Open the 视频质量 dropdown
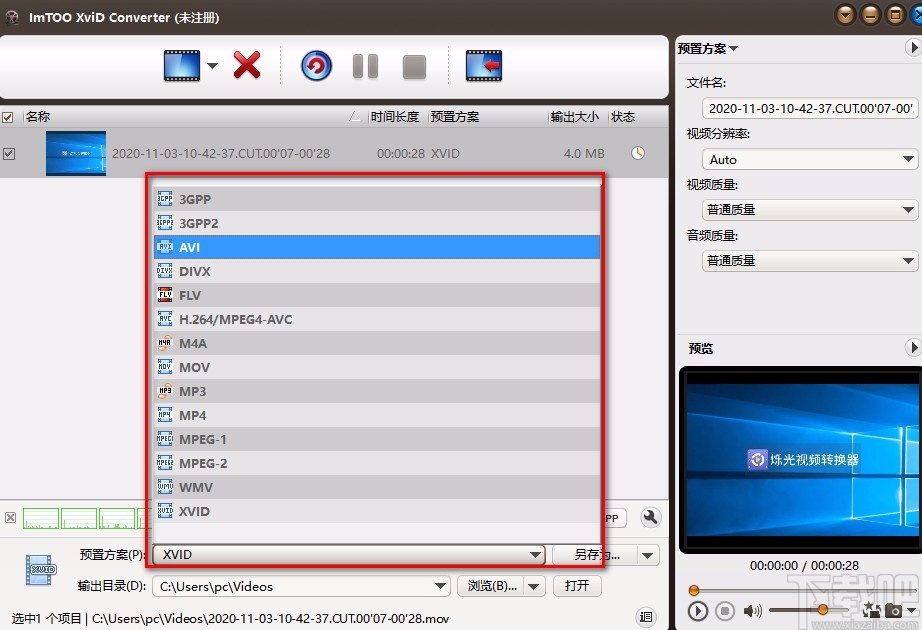The height and width of the screenshot is (630, 922). pyautogui.click(x=810, y=210)
